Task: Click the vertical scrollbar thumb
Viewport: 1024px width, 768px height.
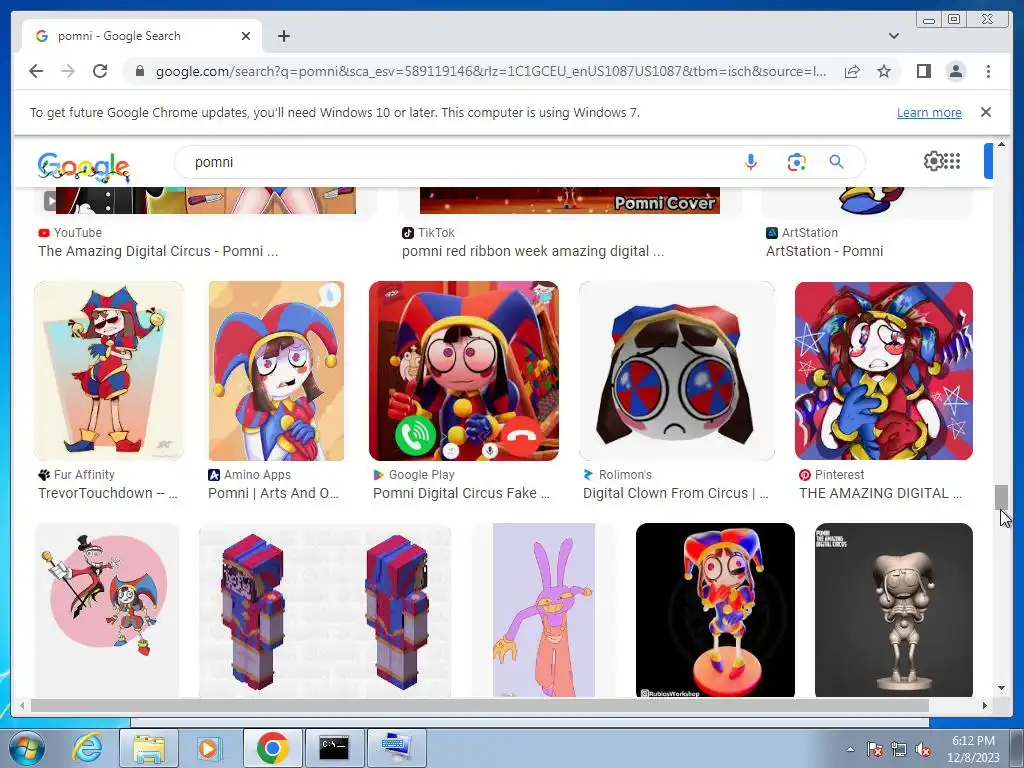Action: [1002, 498]
